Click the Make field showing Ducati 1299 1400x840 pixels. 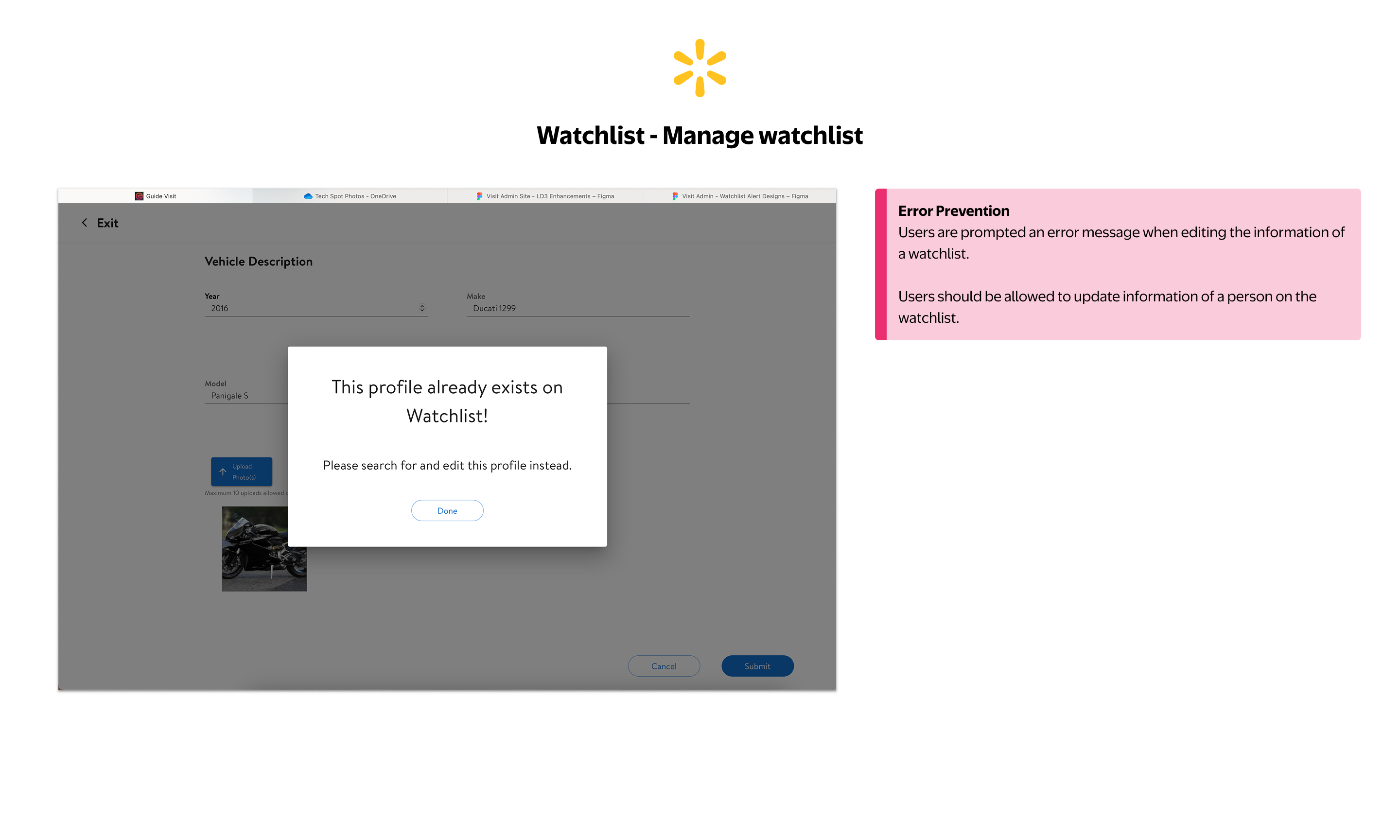578,309
